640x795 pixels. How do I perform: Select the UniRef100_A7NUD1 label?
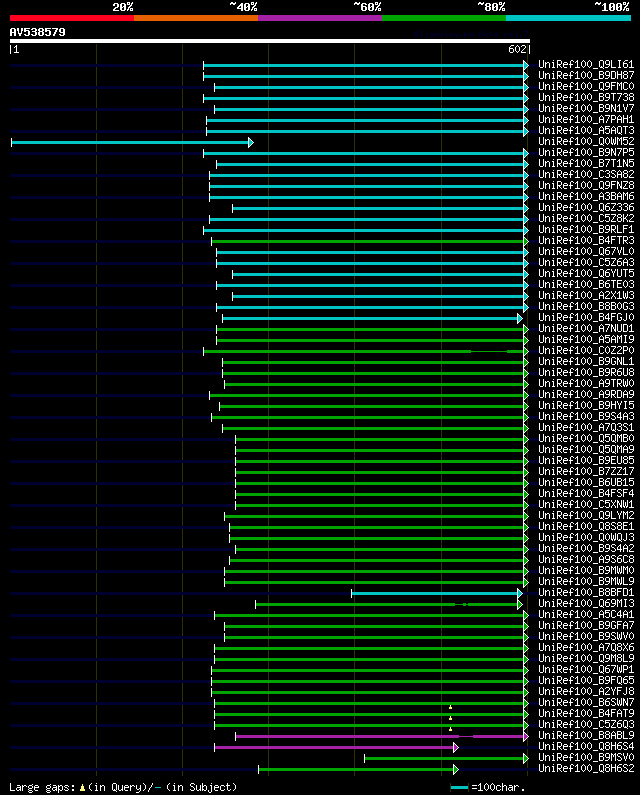tap(586, 329)
